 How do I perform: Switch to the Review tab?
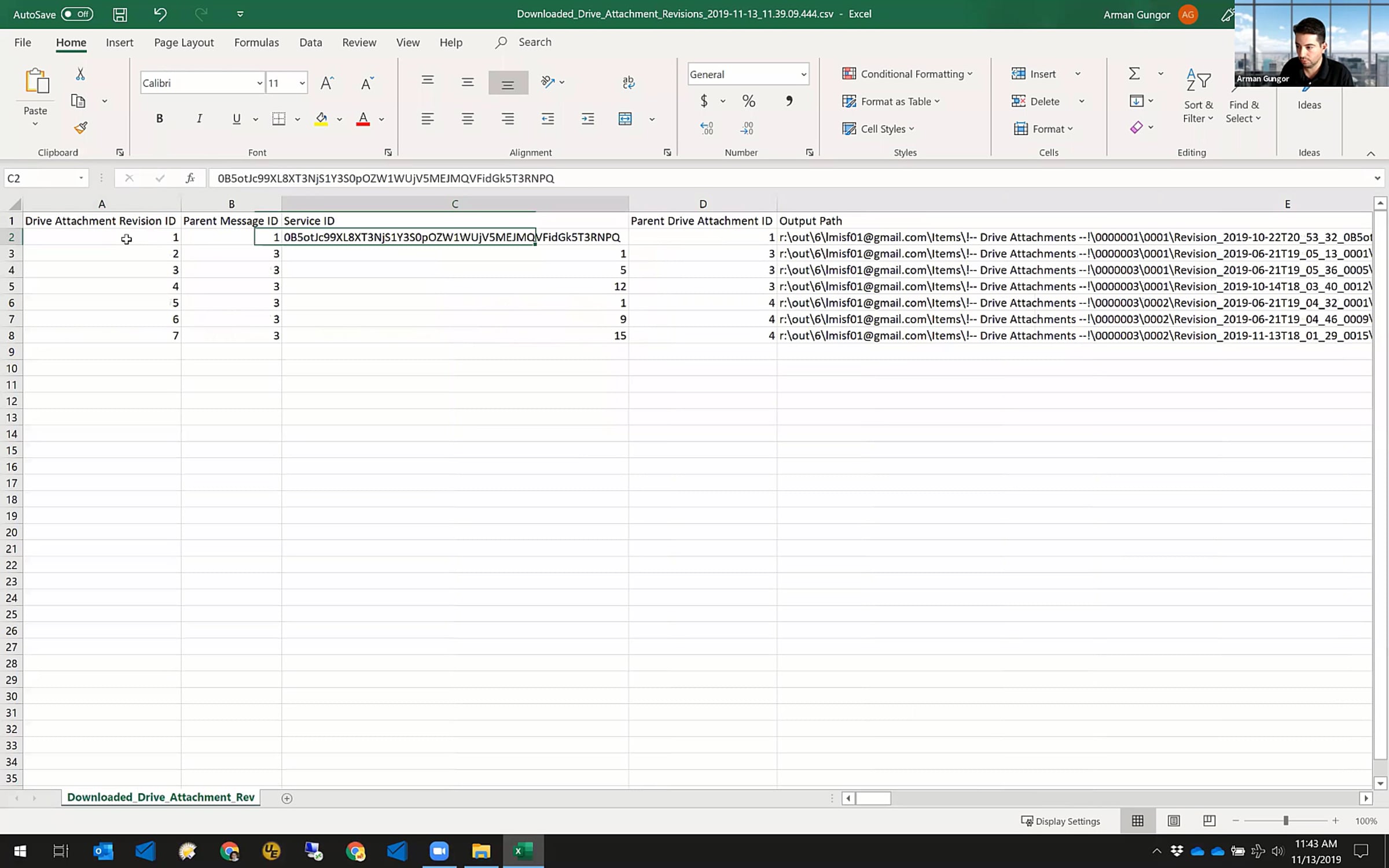(x=359, y=42)
